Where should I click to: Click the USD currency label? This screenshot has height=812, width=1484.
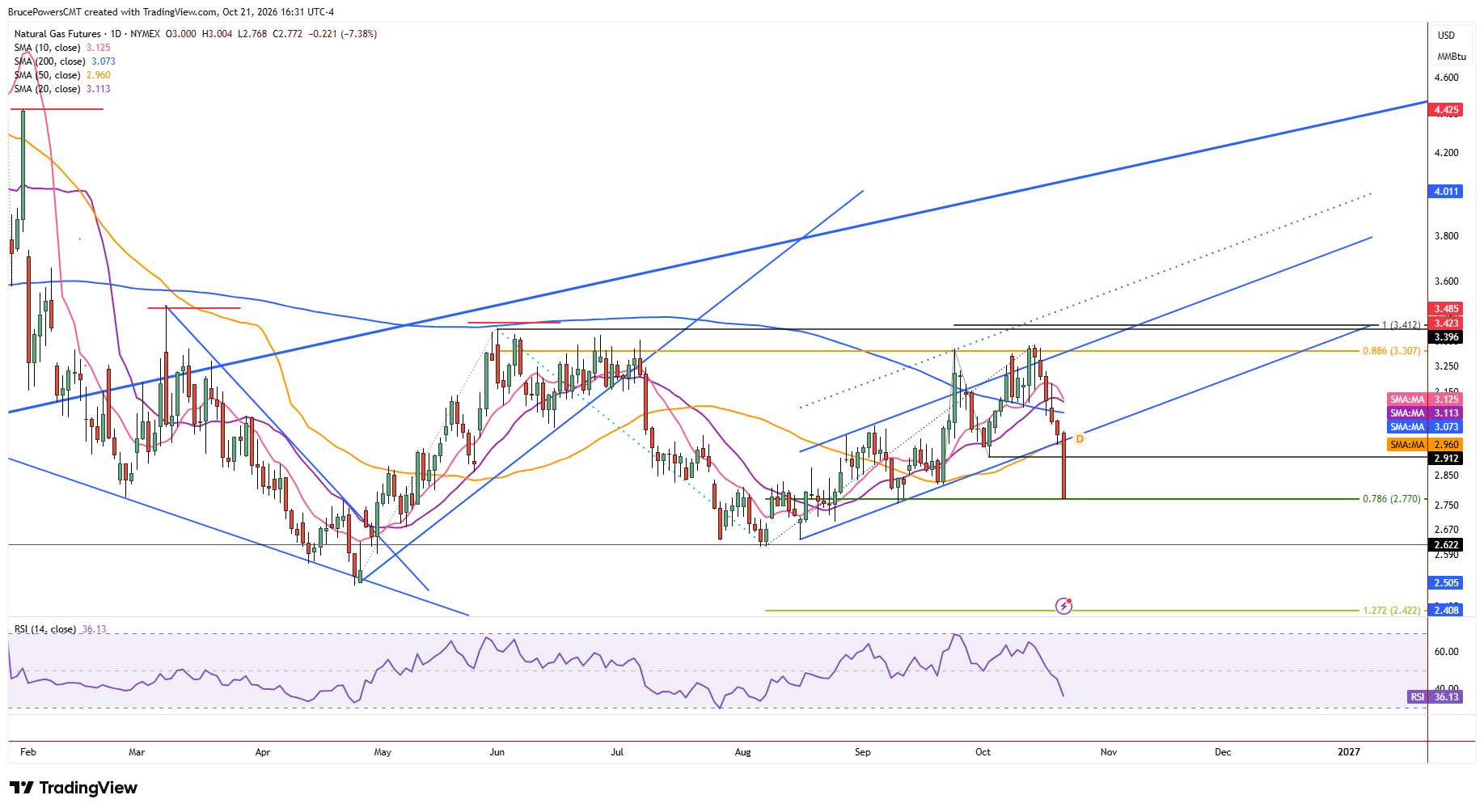tap(1446, 36)
